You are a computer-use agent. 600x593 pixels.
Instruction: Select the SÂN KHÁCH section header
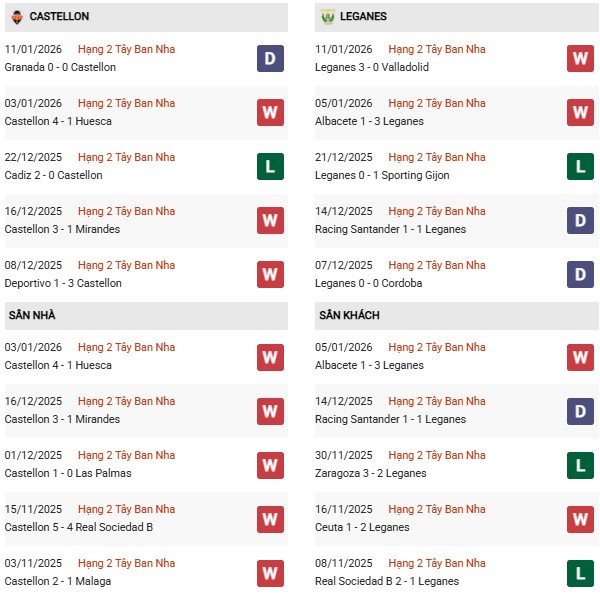click(349, 316)
